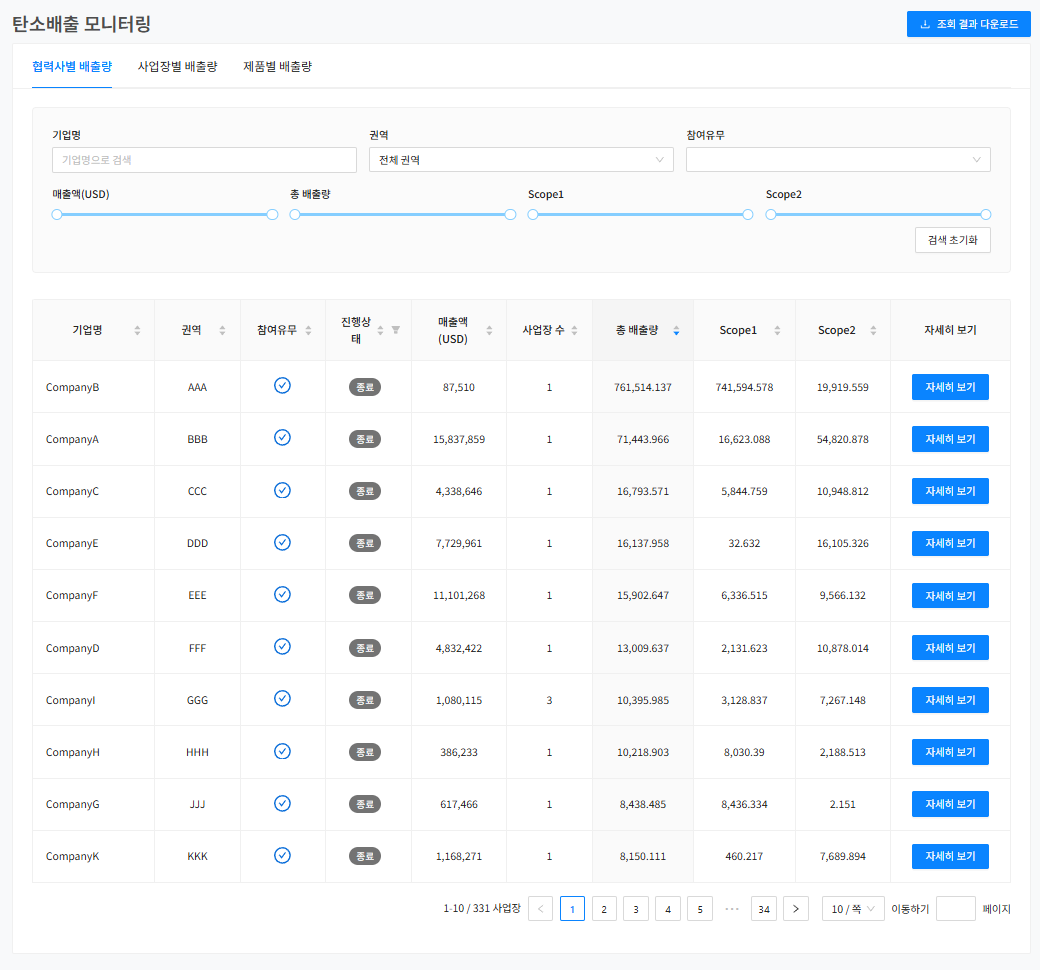Open the 제품별 배출량 tab
This screenshot has height=970, width=1040.
coord(277,67)
